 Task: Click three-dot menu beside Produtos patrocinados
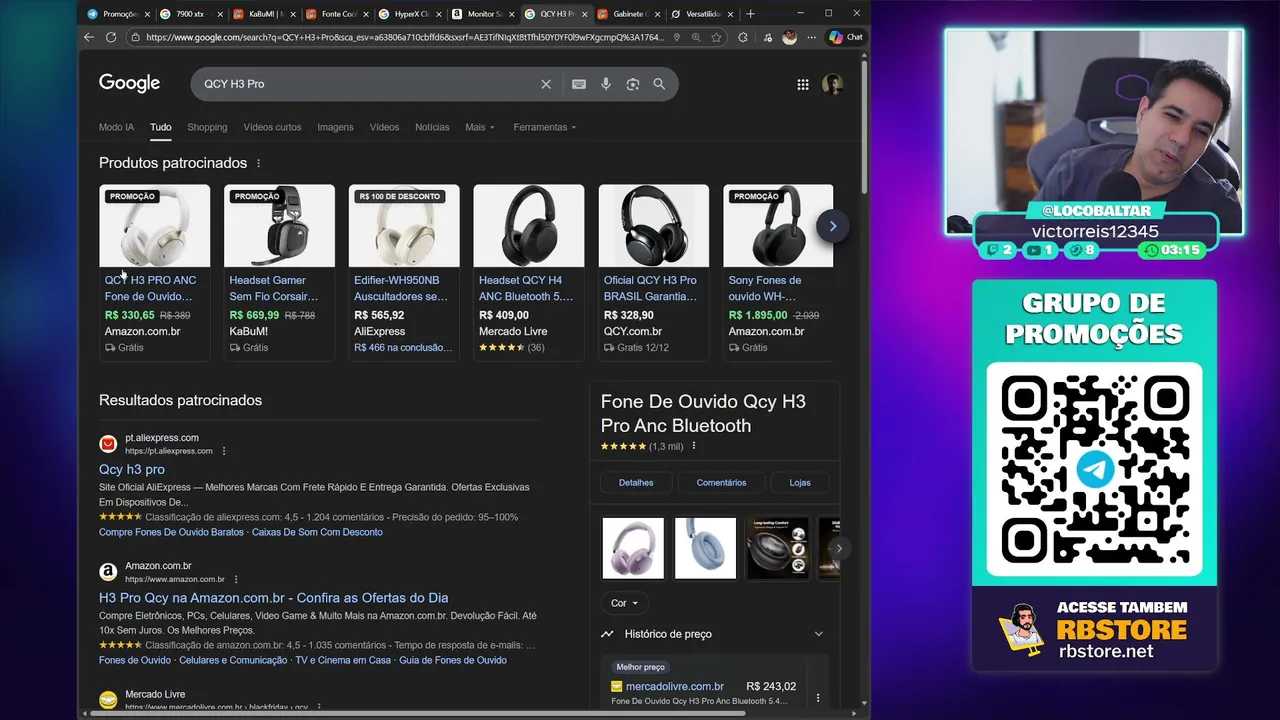tap(258, 163)
